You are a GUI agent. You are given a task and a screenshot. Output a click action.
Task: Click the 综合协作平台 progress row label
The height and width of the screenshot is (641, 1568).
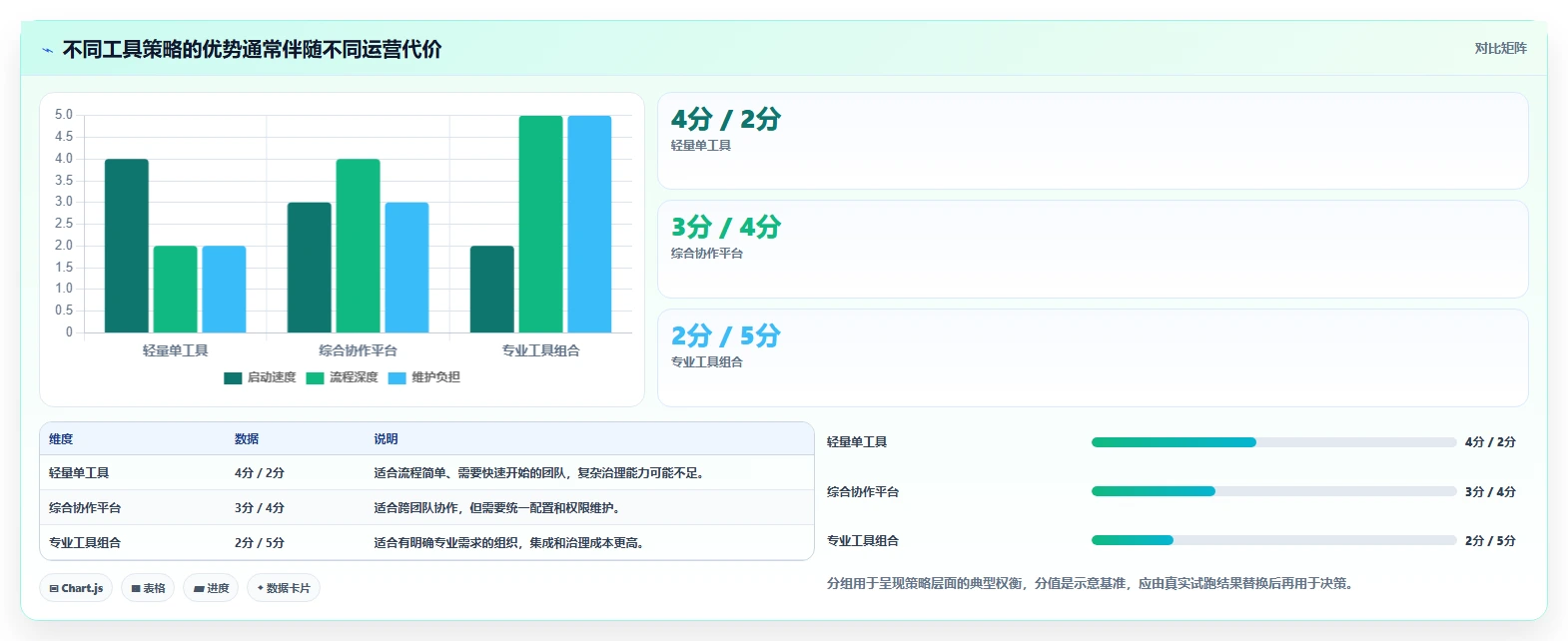(863, 492)
